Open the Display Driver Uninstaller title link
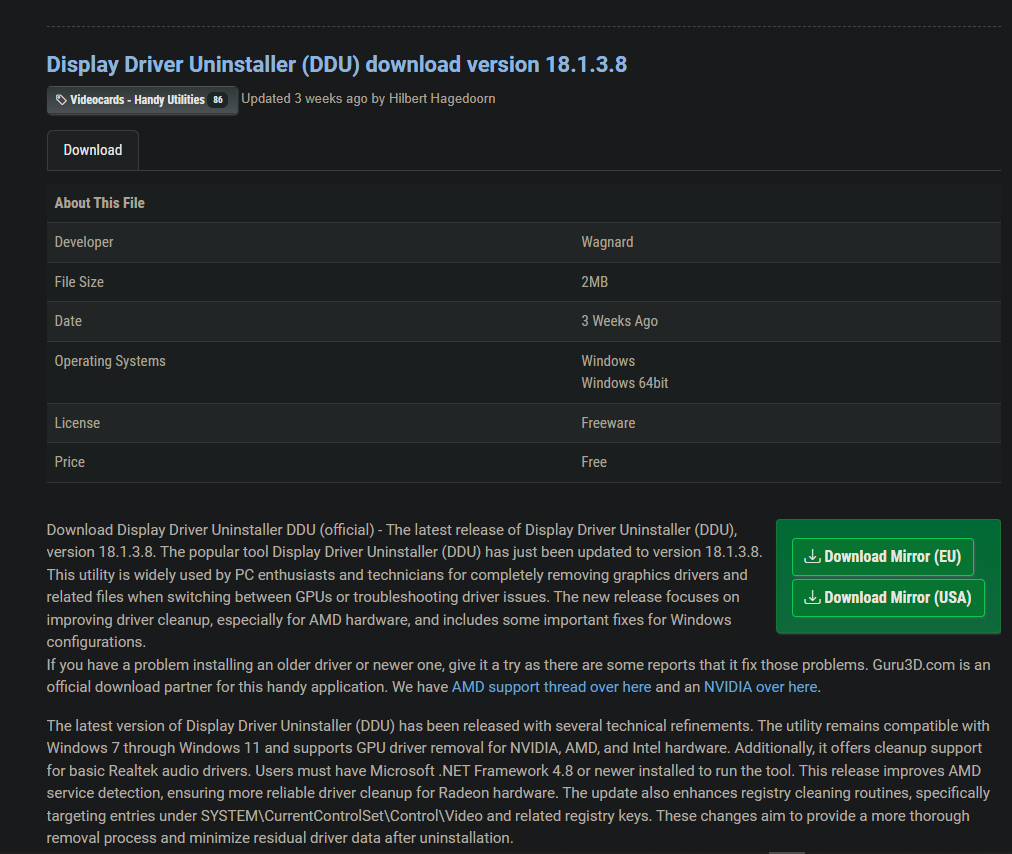 click(336, 65)
